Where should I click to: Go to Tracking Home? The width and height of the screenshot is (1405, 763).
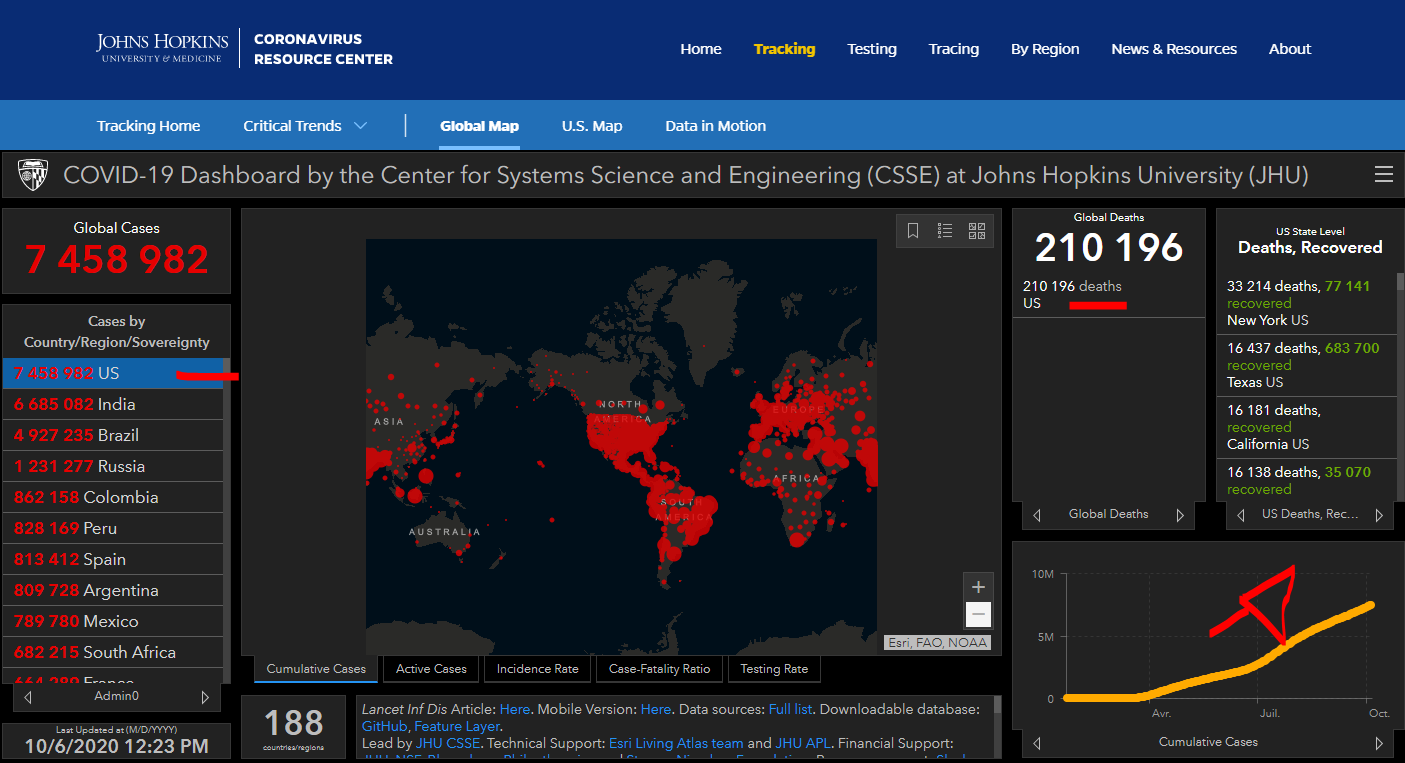148,126
